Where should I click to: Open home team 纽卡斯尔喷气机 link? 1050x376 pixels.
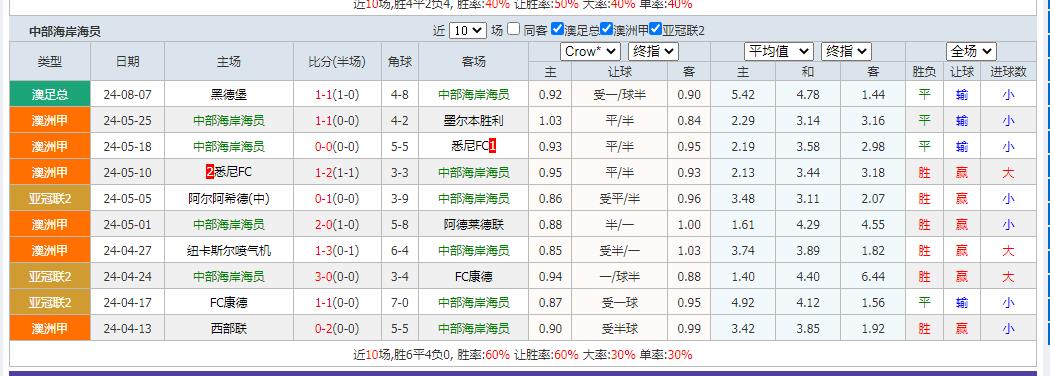(x=229, y=251)
